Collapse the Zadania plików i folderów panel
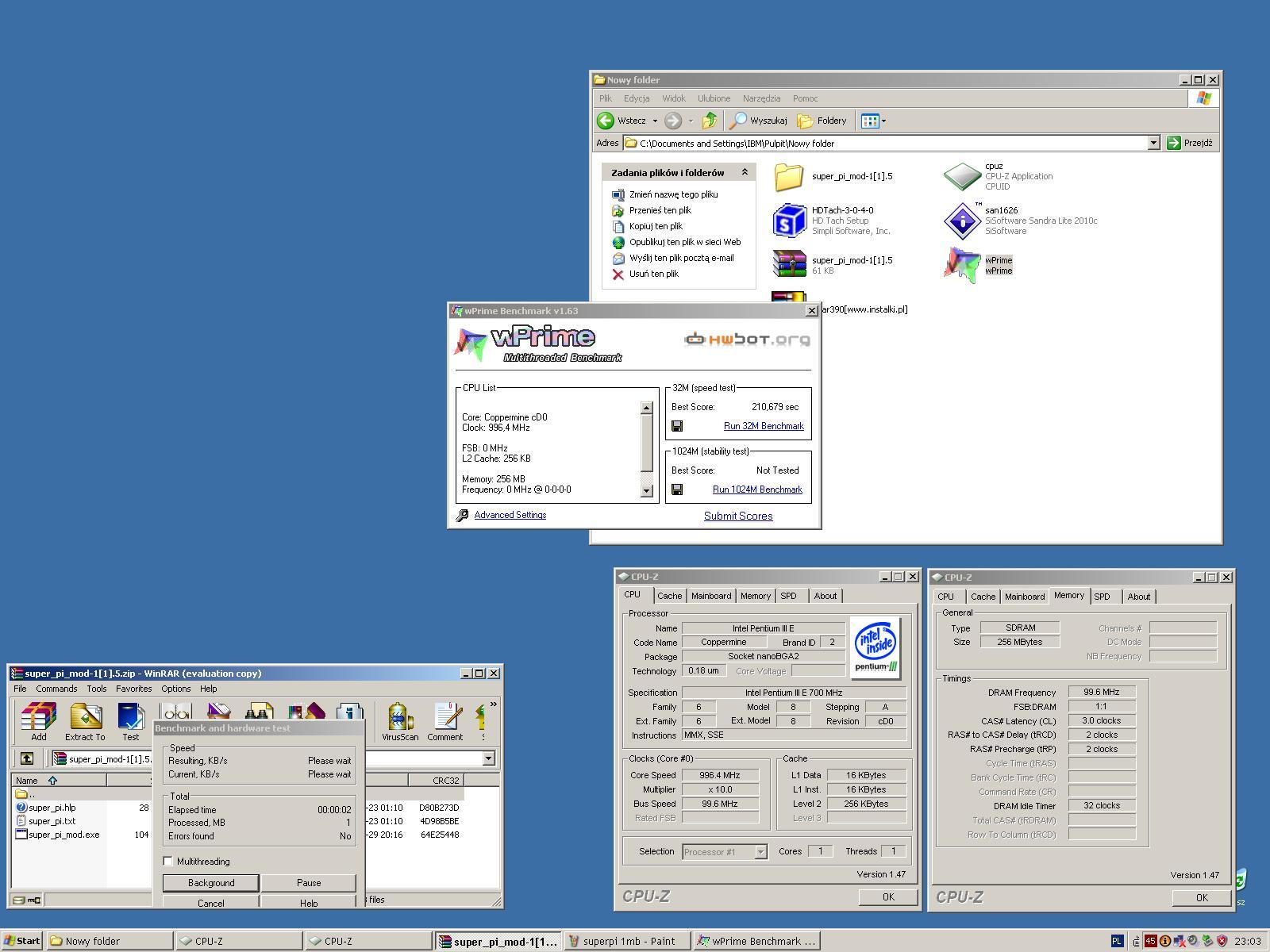 pos(745,172)
